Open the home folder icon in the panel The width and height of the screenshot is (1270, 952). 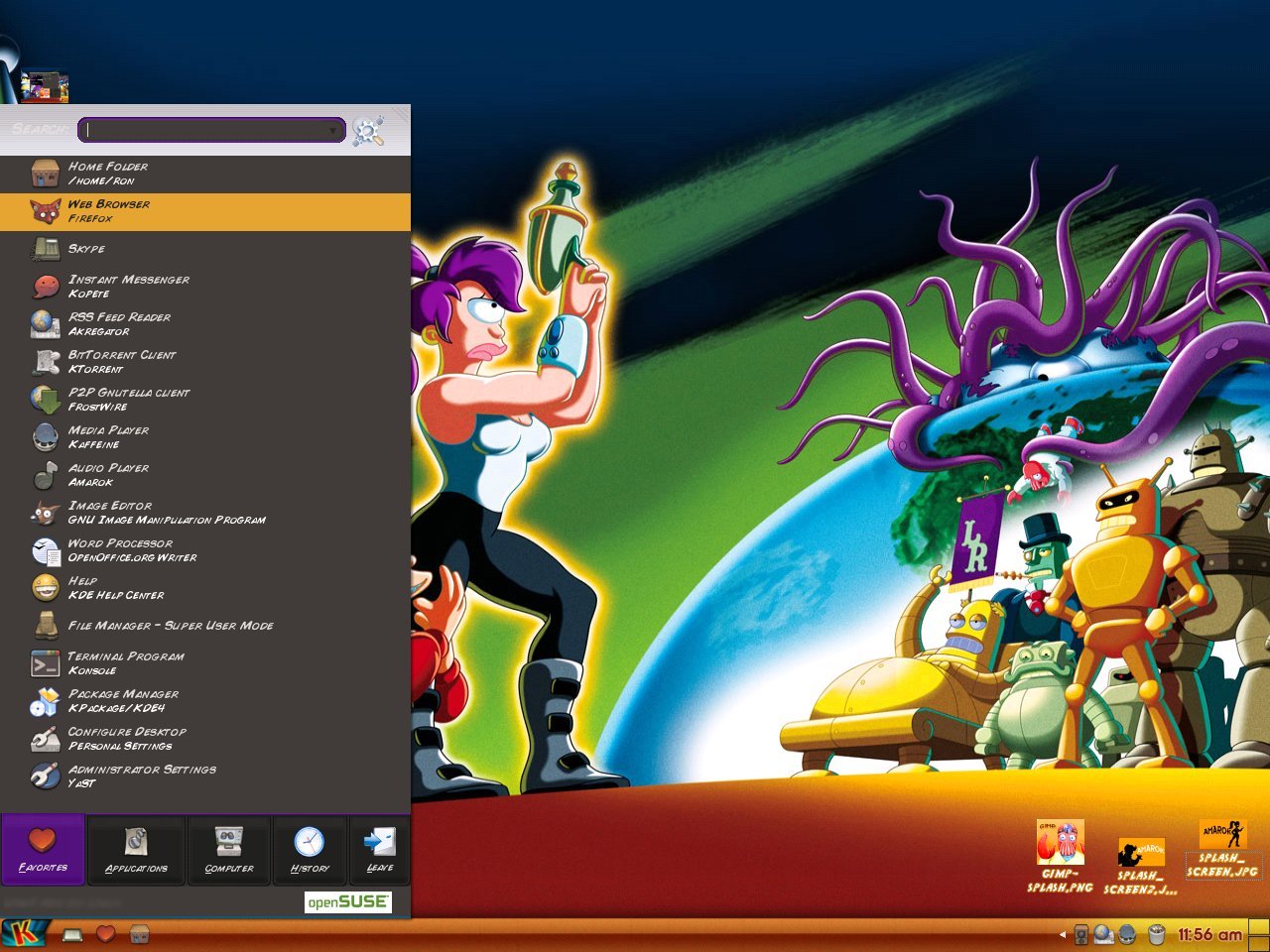(x=140, y=934)
